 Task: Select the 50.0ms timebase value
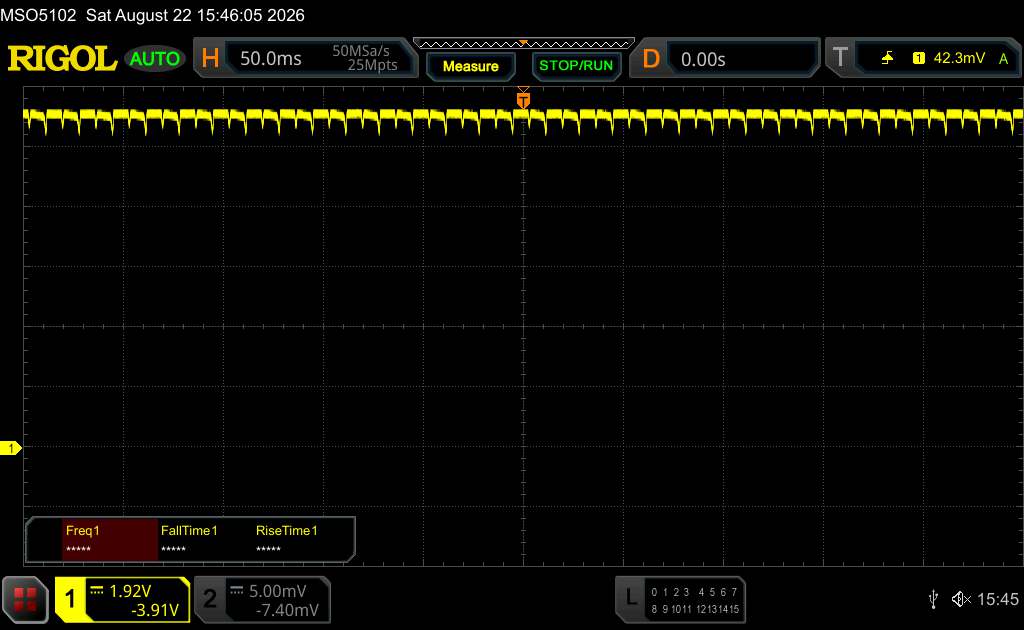(270, 59)
